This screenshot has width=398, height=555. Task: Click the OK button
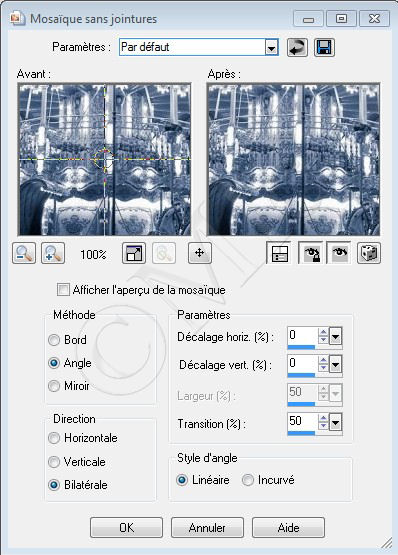(126, 527)
